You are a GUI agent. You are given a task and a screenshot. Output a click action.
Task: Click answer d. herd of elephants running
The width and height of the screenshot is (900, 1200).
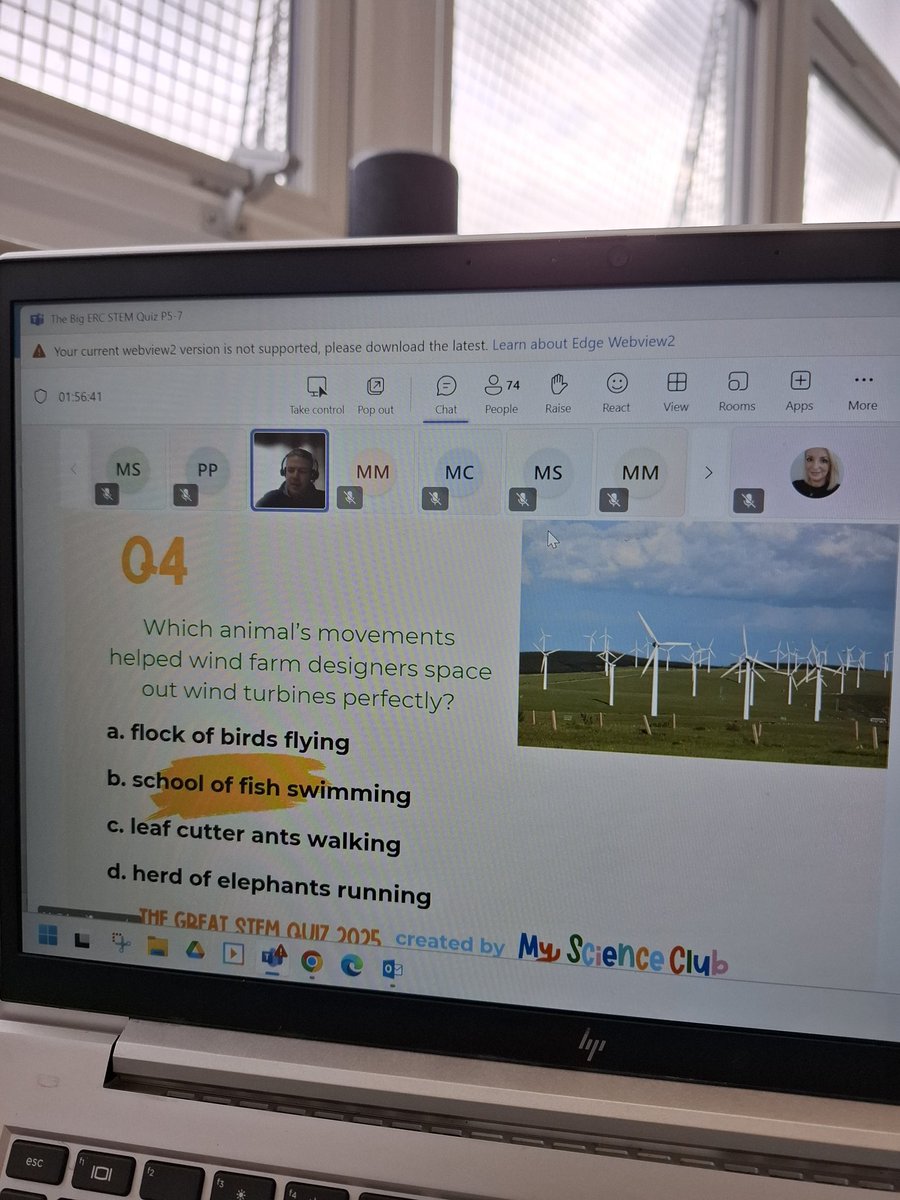coord(269,884)
